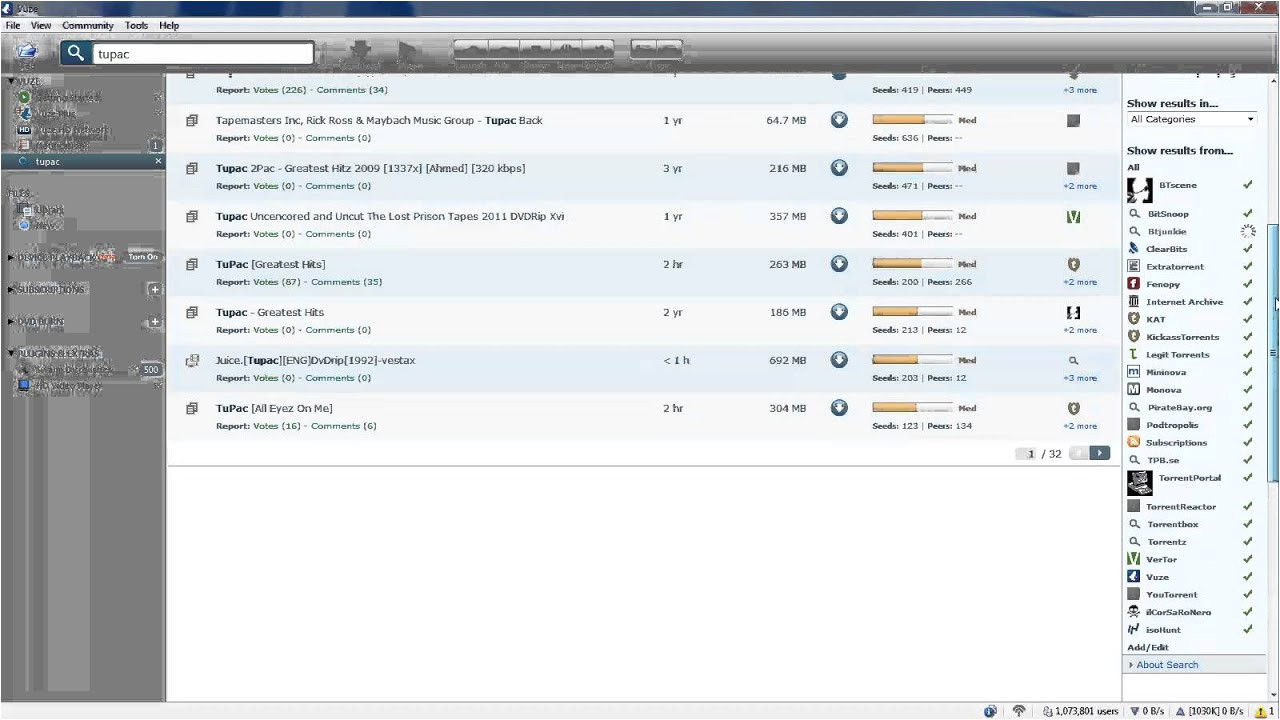This screenshot has height=720, width=1280.
Task: Click the search magnifier icon beside tupac field
Action: (x=76, y=53)
